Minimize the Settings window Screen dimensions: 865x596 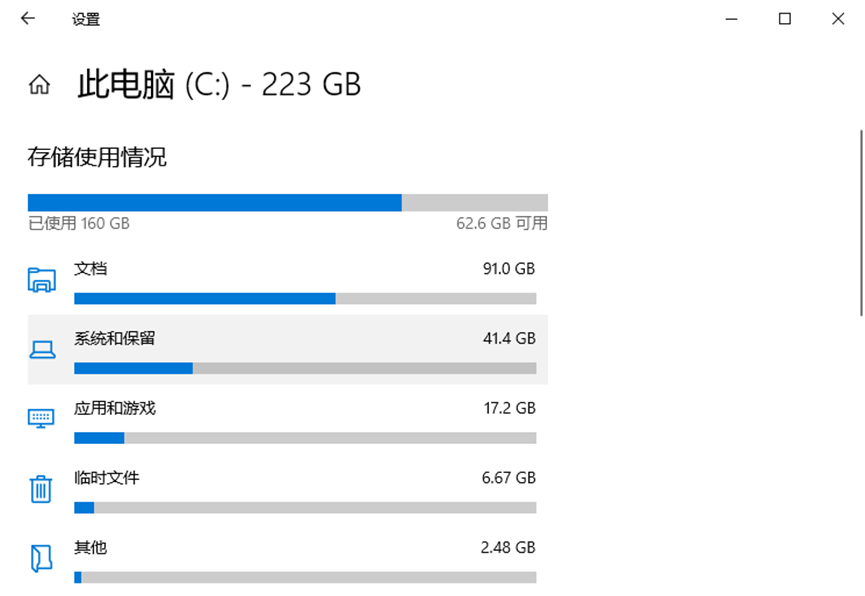click(732, 18)
